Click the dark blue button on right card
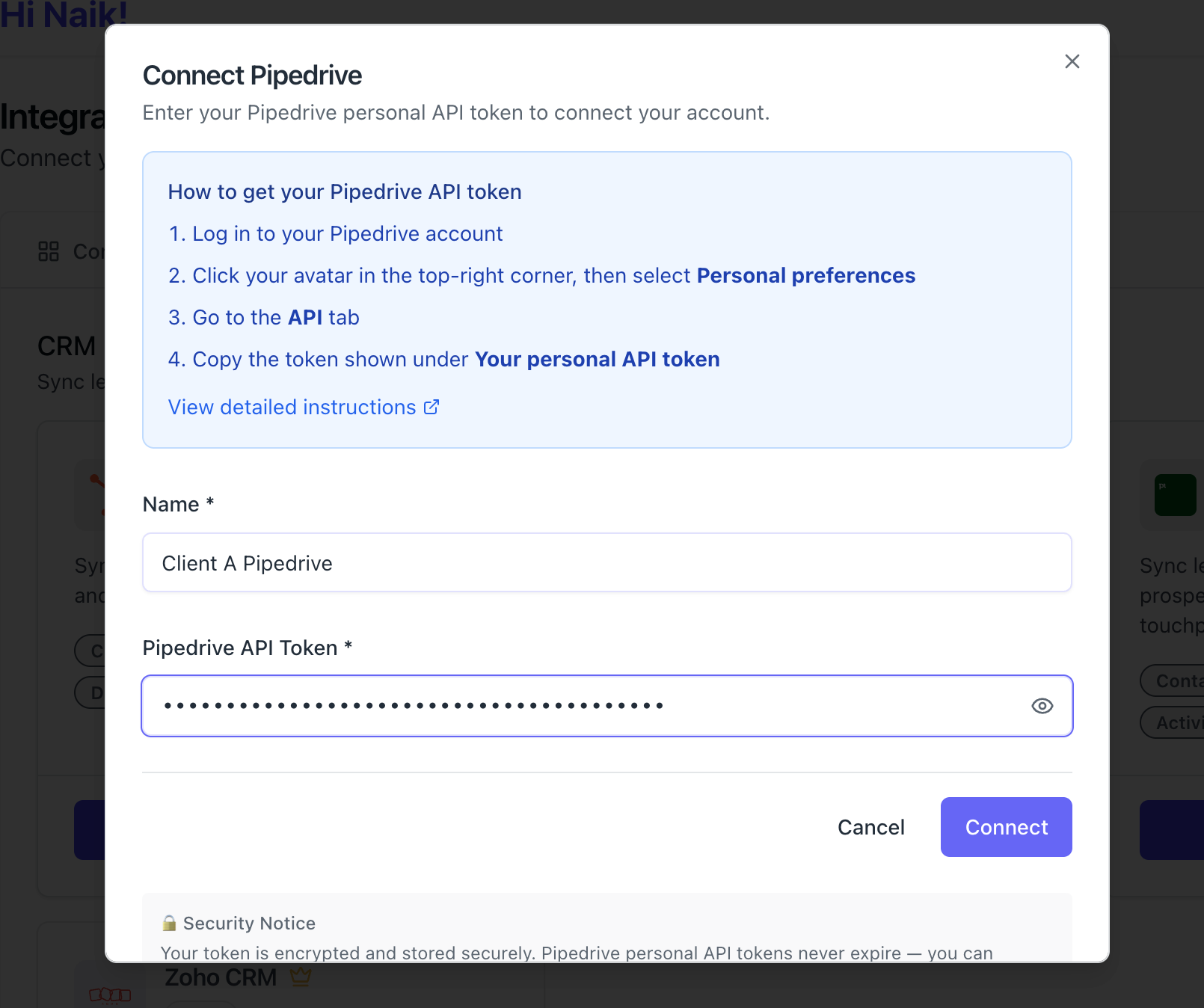This screenshot has height=1008, width=1204. (1172, 829)
